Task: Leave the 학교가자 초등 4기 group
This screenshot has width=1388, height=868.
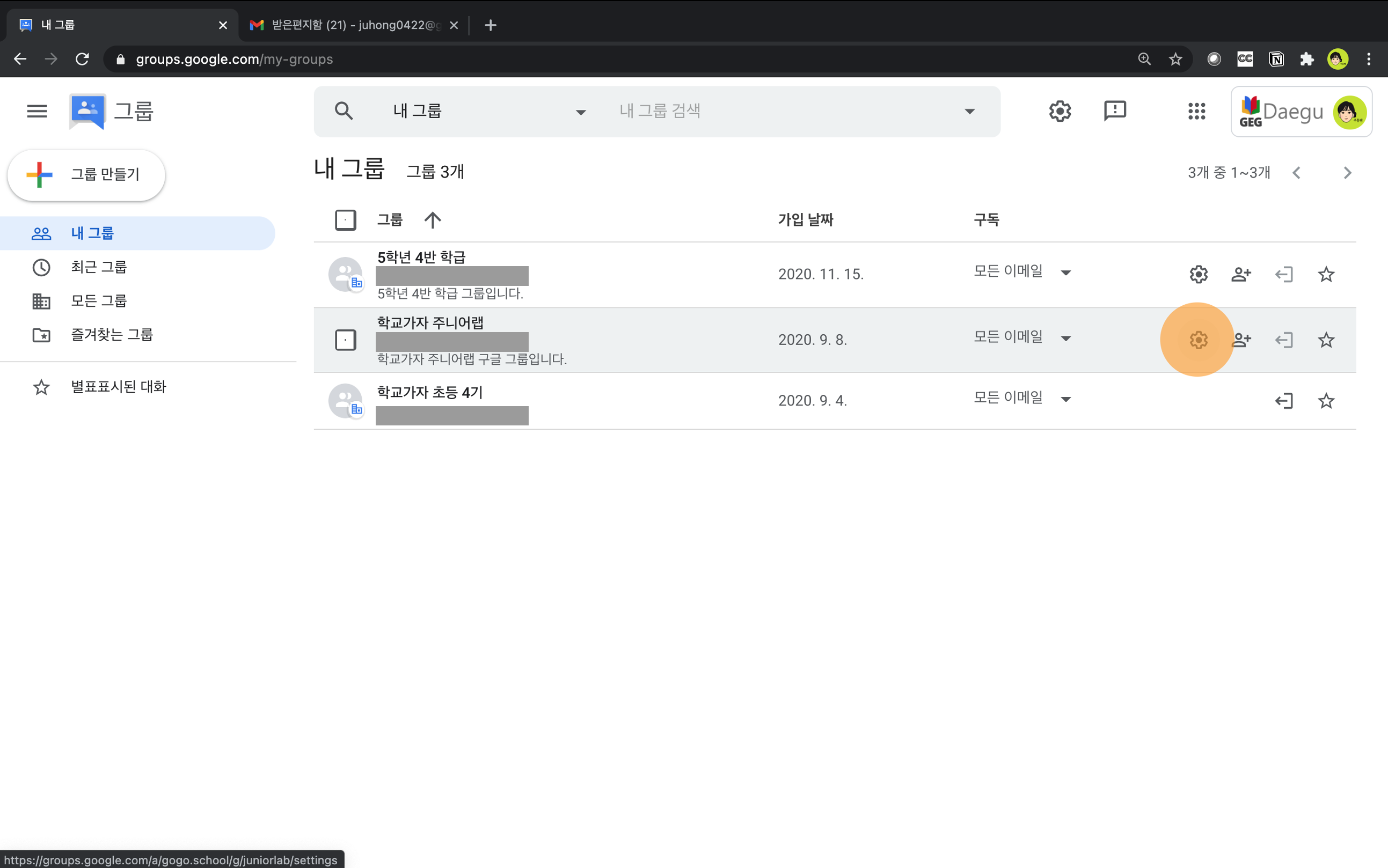Action: pos(1283,401)
